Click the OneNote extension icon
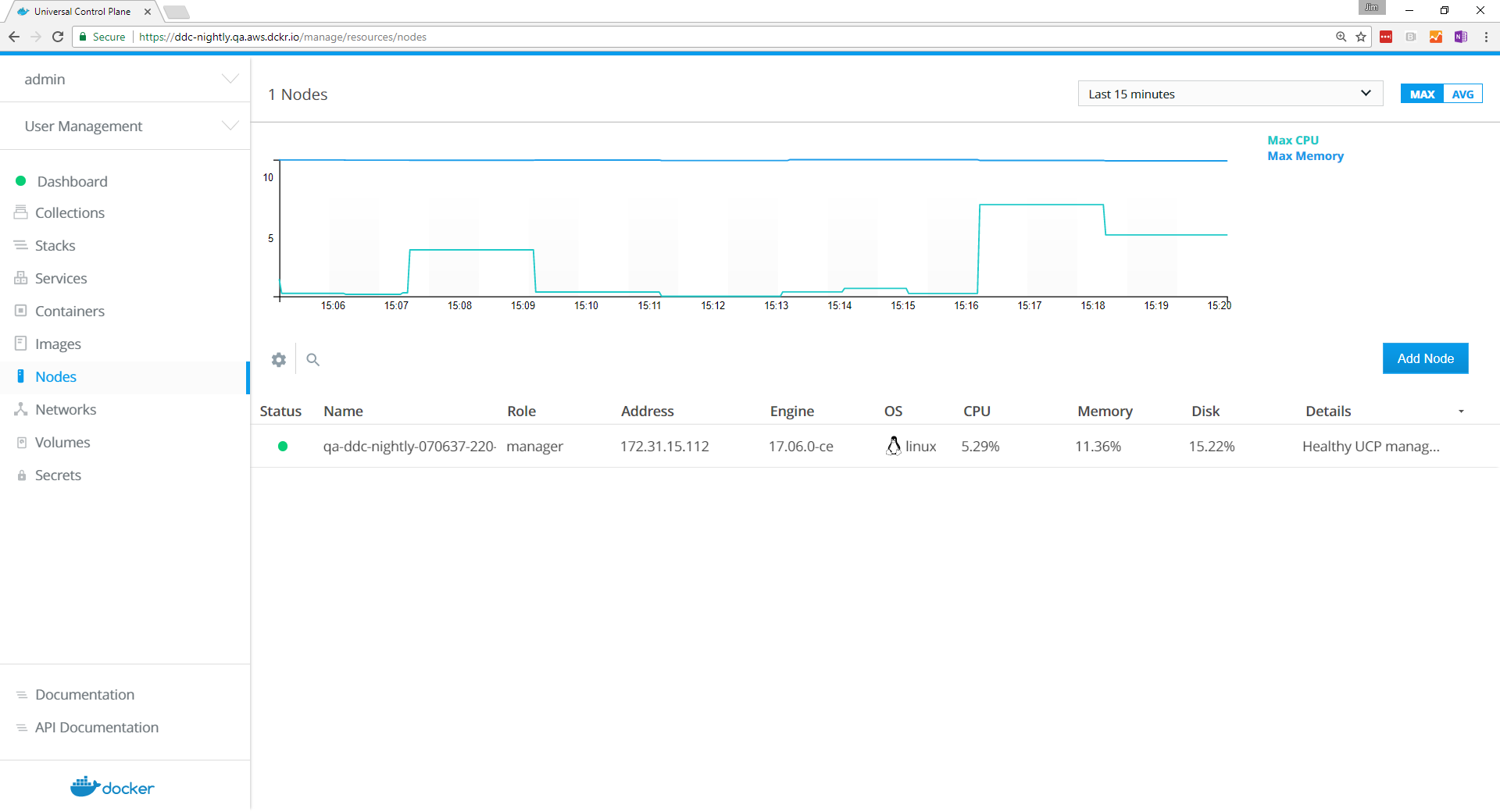 1460,37
